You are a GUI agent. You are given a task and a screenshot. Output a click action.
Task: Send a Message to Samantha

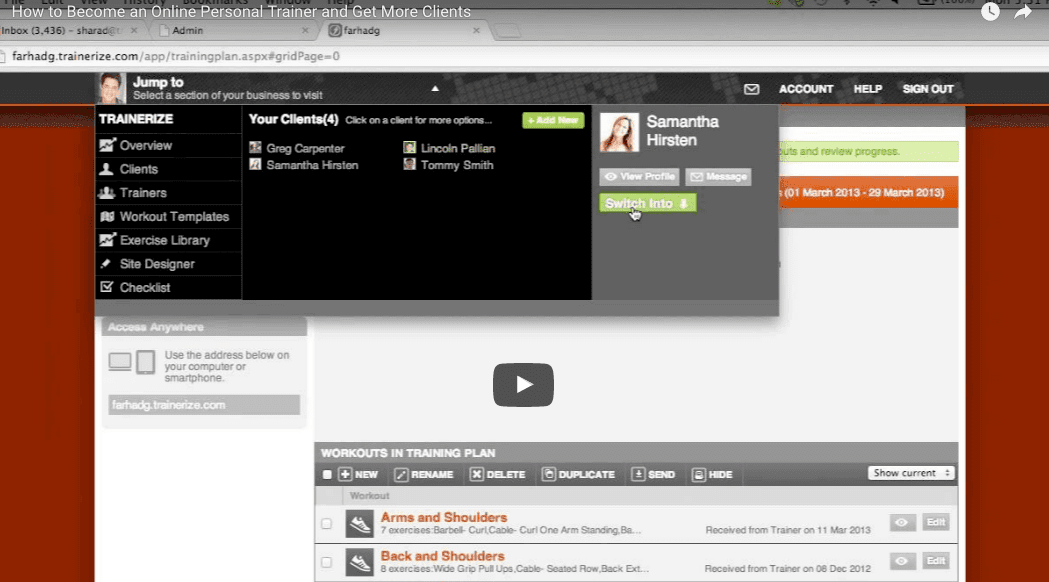click(719, 177)
